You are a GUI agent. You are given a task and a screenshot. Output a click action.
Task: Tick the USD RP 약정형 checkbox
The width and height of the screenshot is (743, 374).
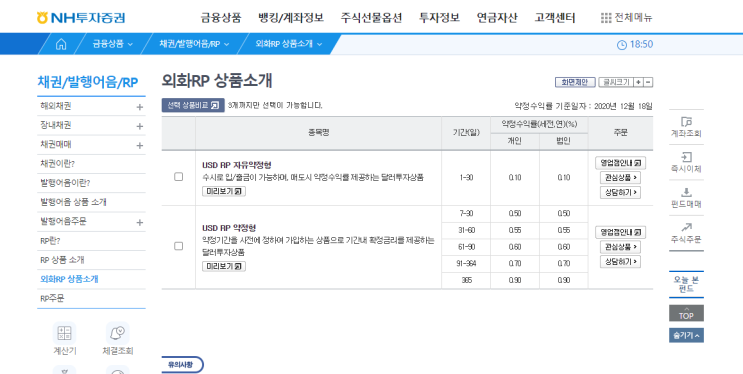pos(179,246)
